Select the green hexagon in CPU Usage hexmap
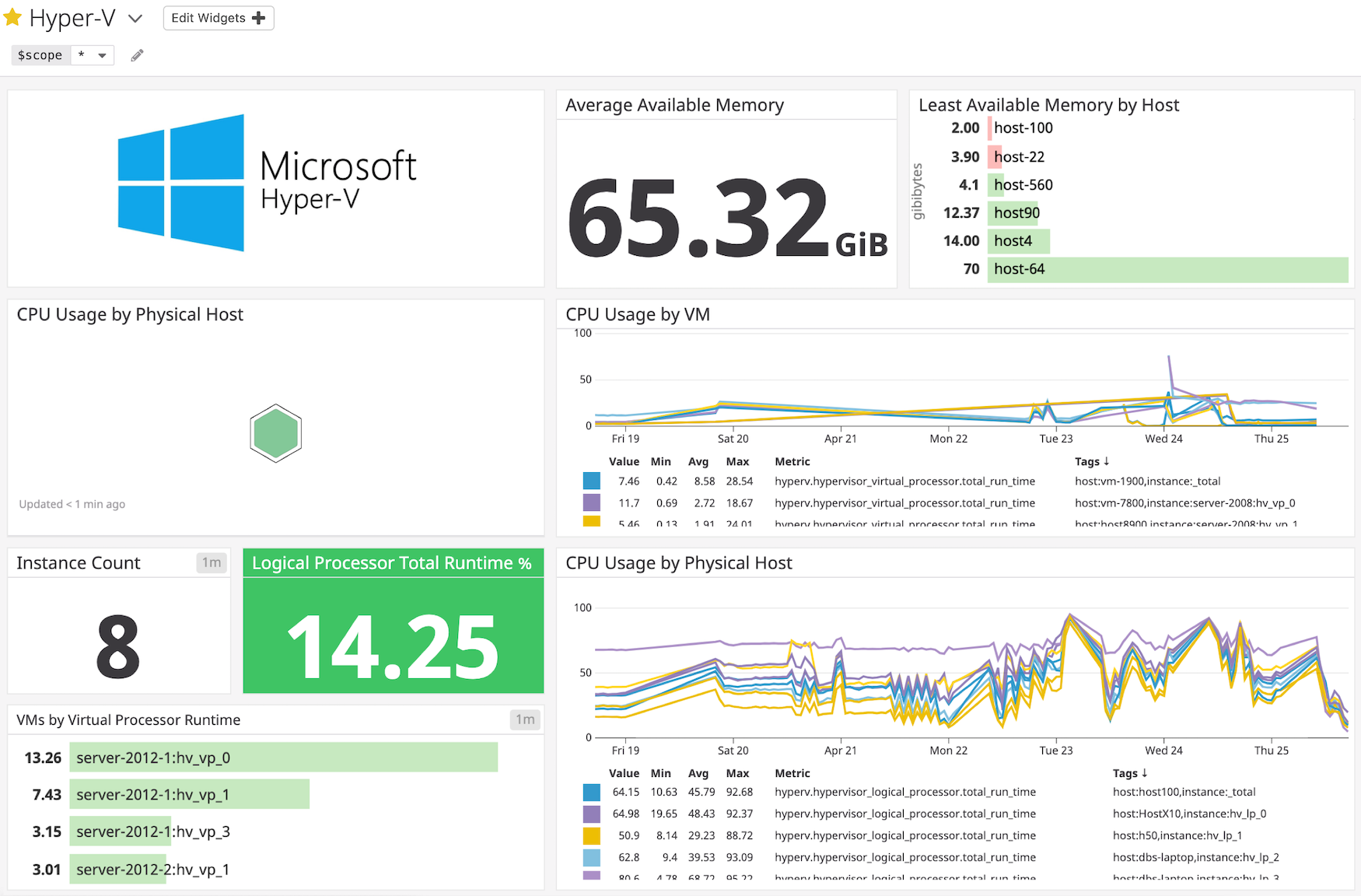The image size is (1361, 896). tap(275, 433)
